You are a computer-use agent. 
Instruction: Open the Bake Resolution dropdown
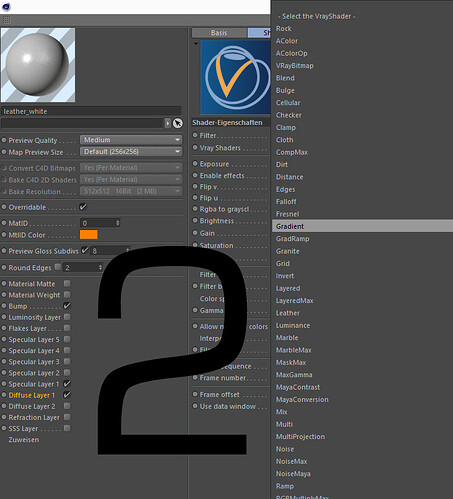[x=131, y=191]
